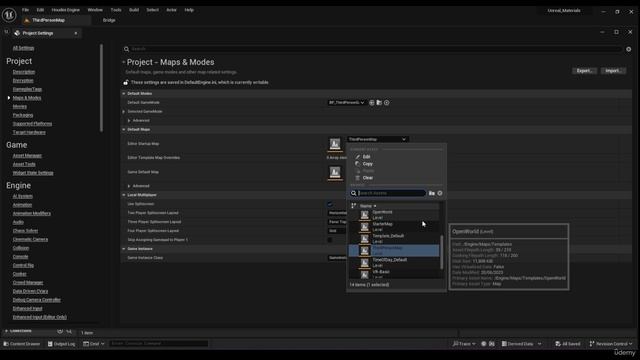Click the Revision Control icon

[x=592, y=344]
